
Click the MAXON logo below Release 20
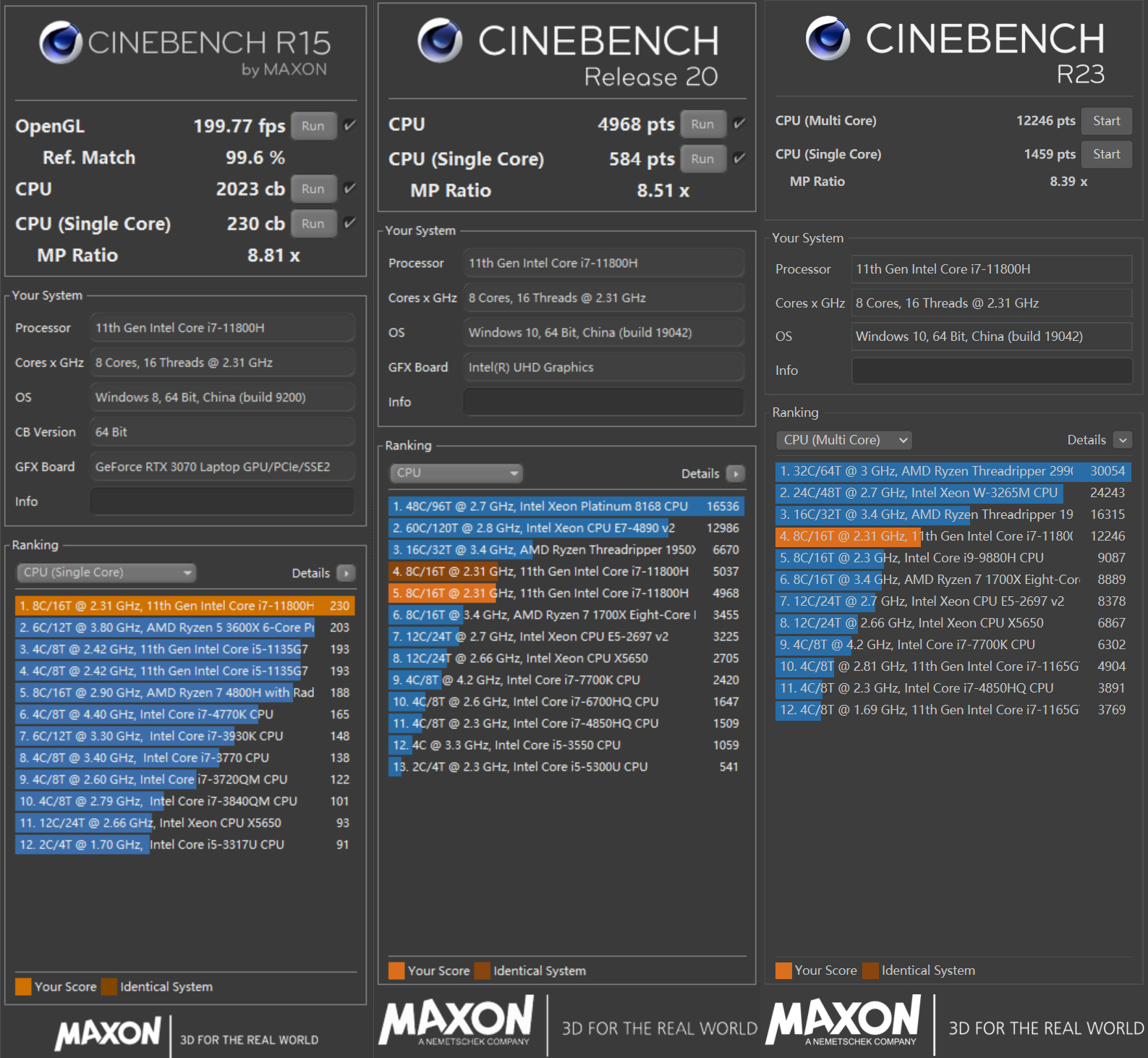point(456,1020)
